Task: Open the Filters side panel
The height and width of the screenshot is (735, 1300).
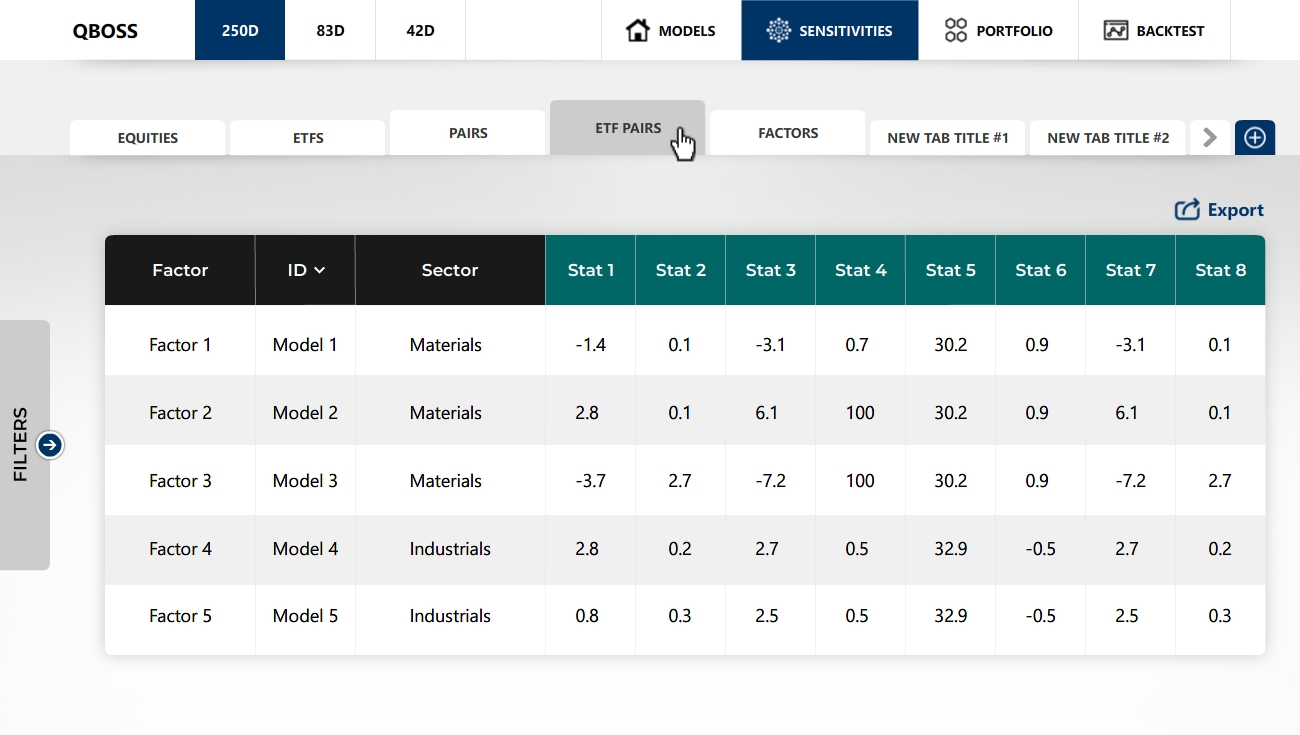Action: click(x=22, y=445)
